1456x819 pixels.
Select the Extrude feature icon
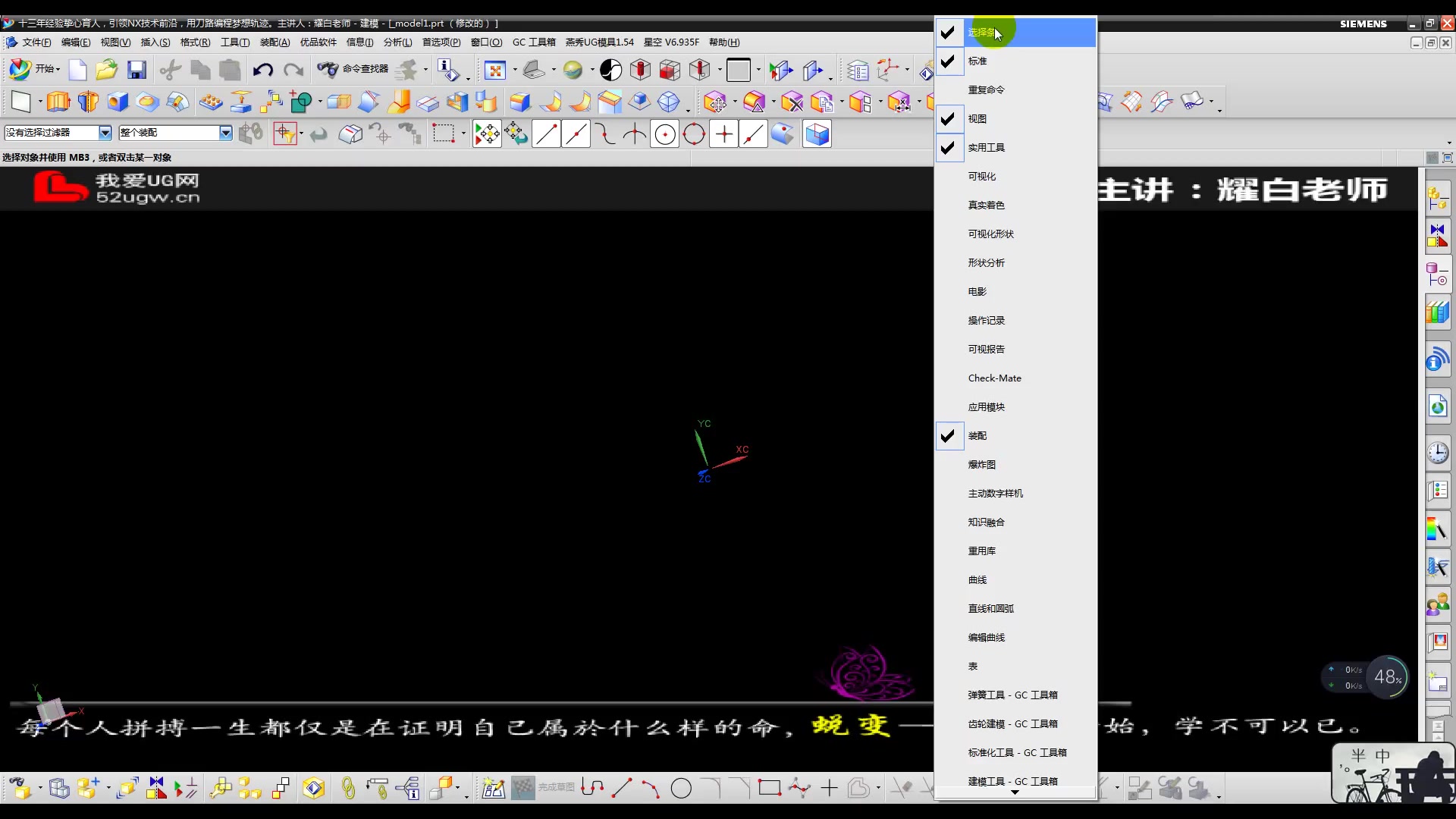[x=58, y=102]
